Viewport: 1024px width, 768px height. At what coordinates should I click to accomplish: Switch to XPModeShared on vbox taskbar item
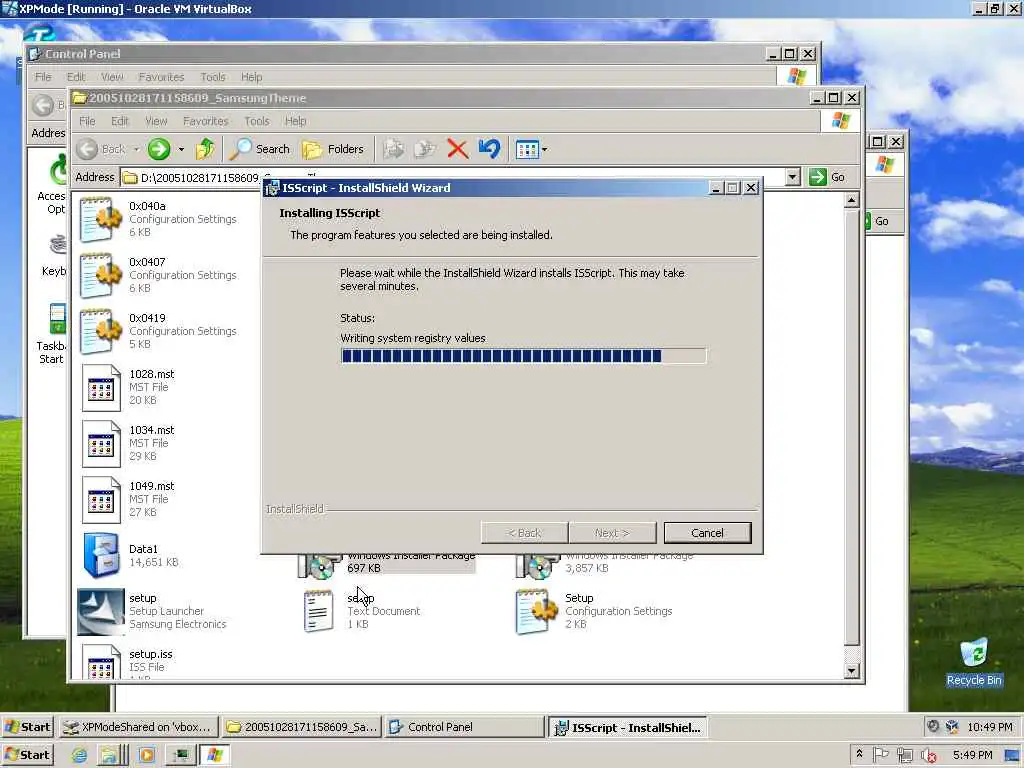(138, 727)
